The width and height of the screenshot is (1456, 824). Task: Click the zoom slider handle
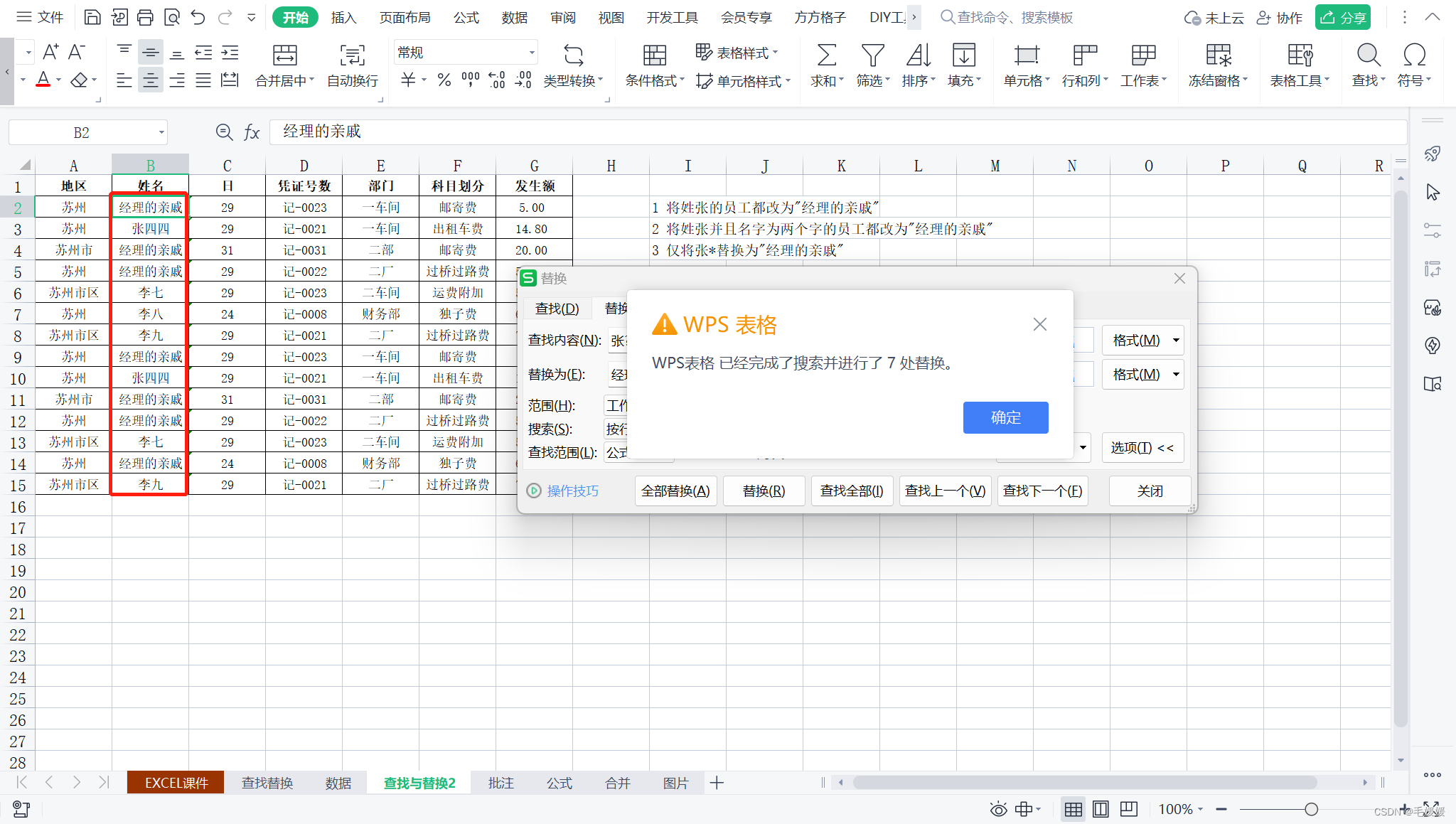pos(1311,809)
